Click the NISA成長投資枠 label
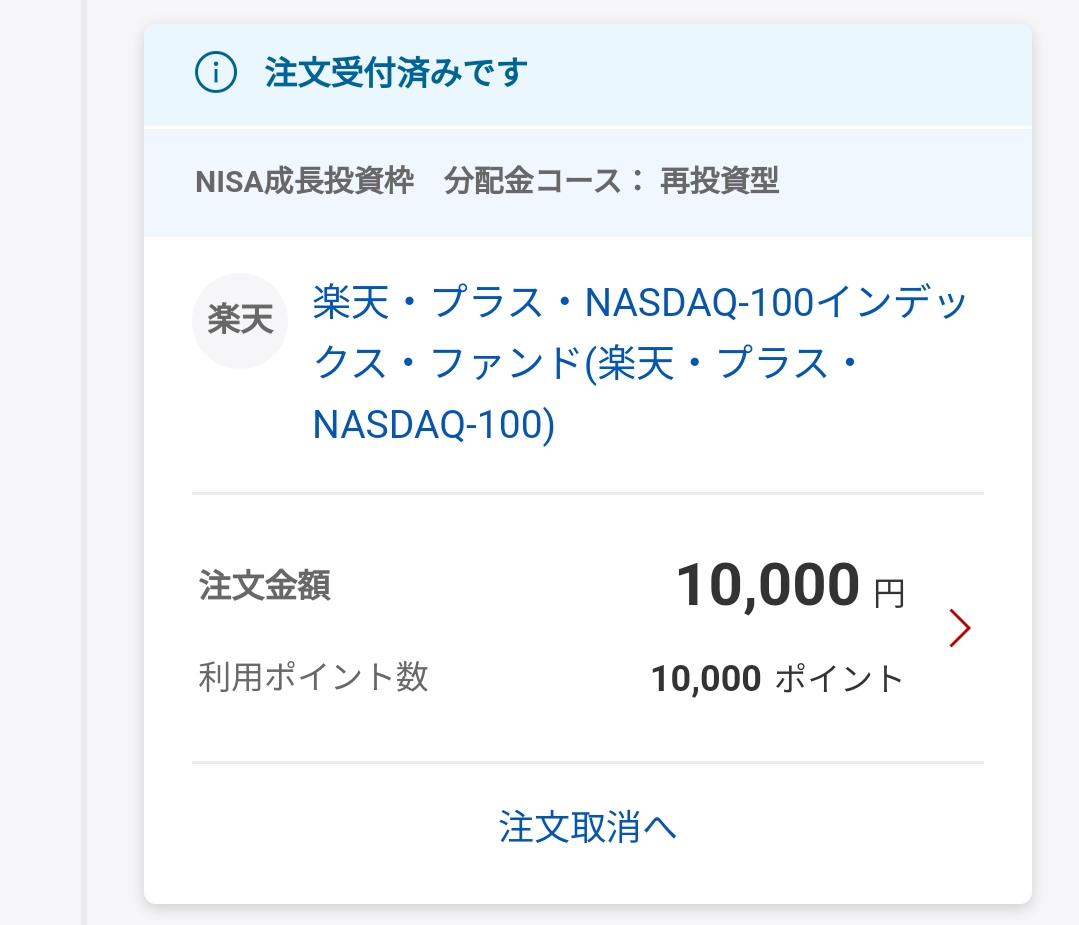Viewport: 1079px width, 925px height. pyautogui.click(x=305, y=182)
